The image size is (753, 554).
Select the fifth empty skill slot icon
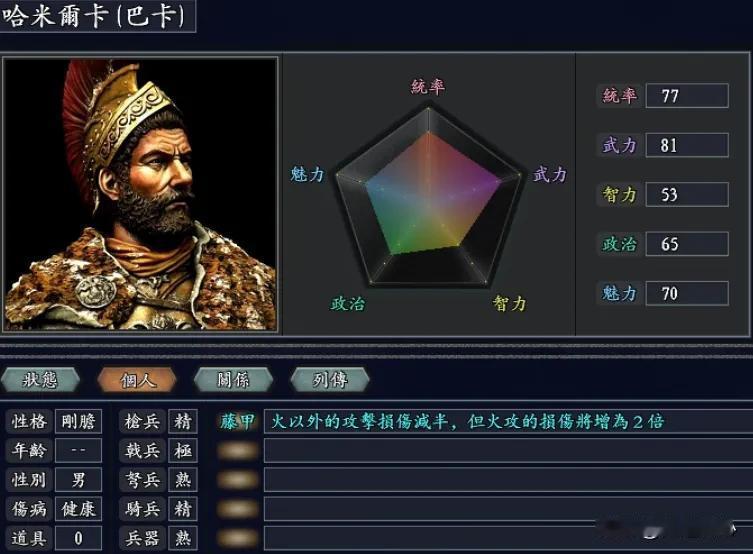pyautogui.click(x=238, y=538)
